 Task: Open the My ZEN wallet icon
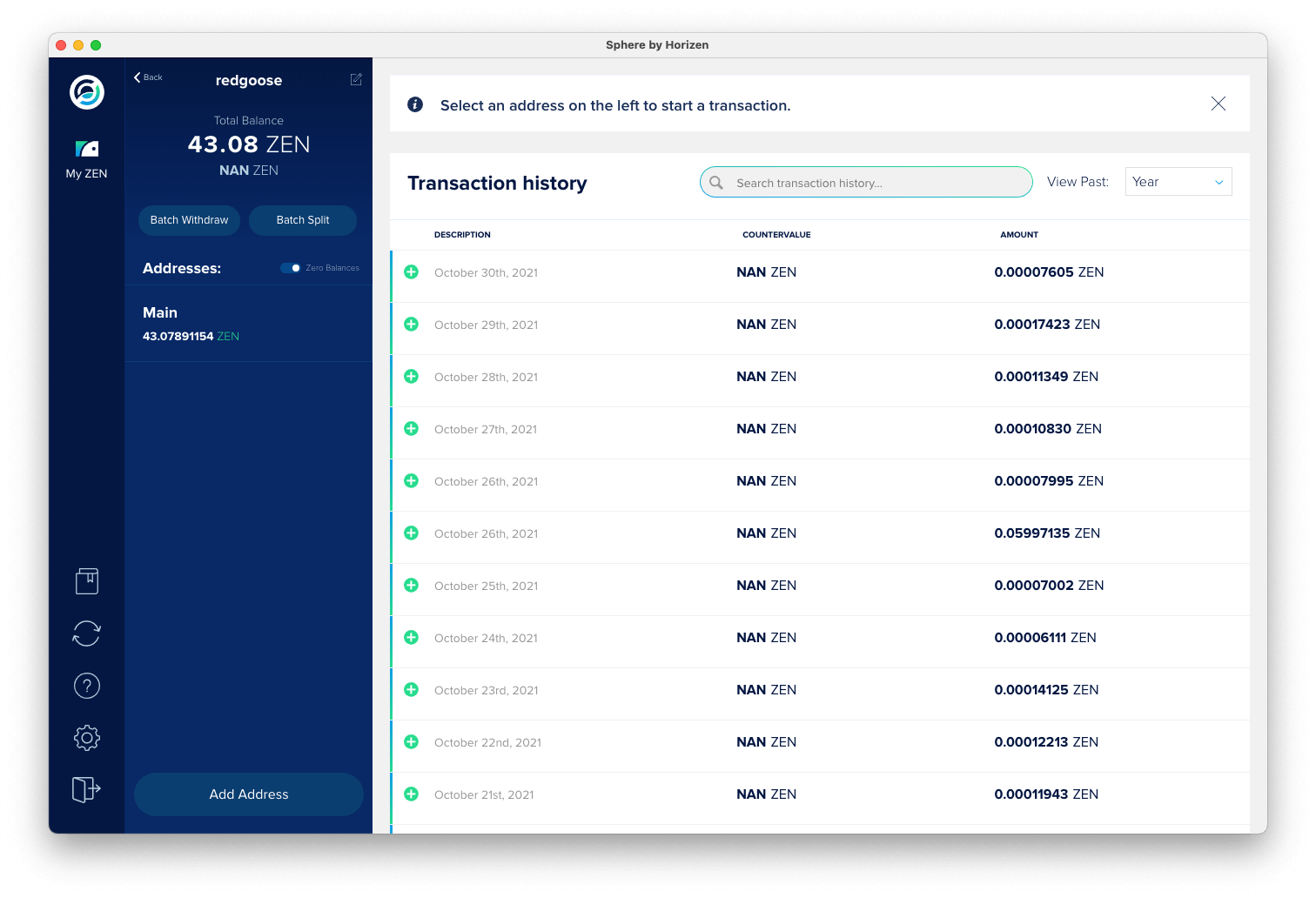click(x=87, y=149)
